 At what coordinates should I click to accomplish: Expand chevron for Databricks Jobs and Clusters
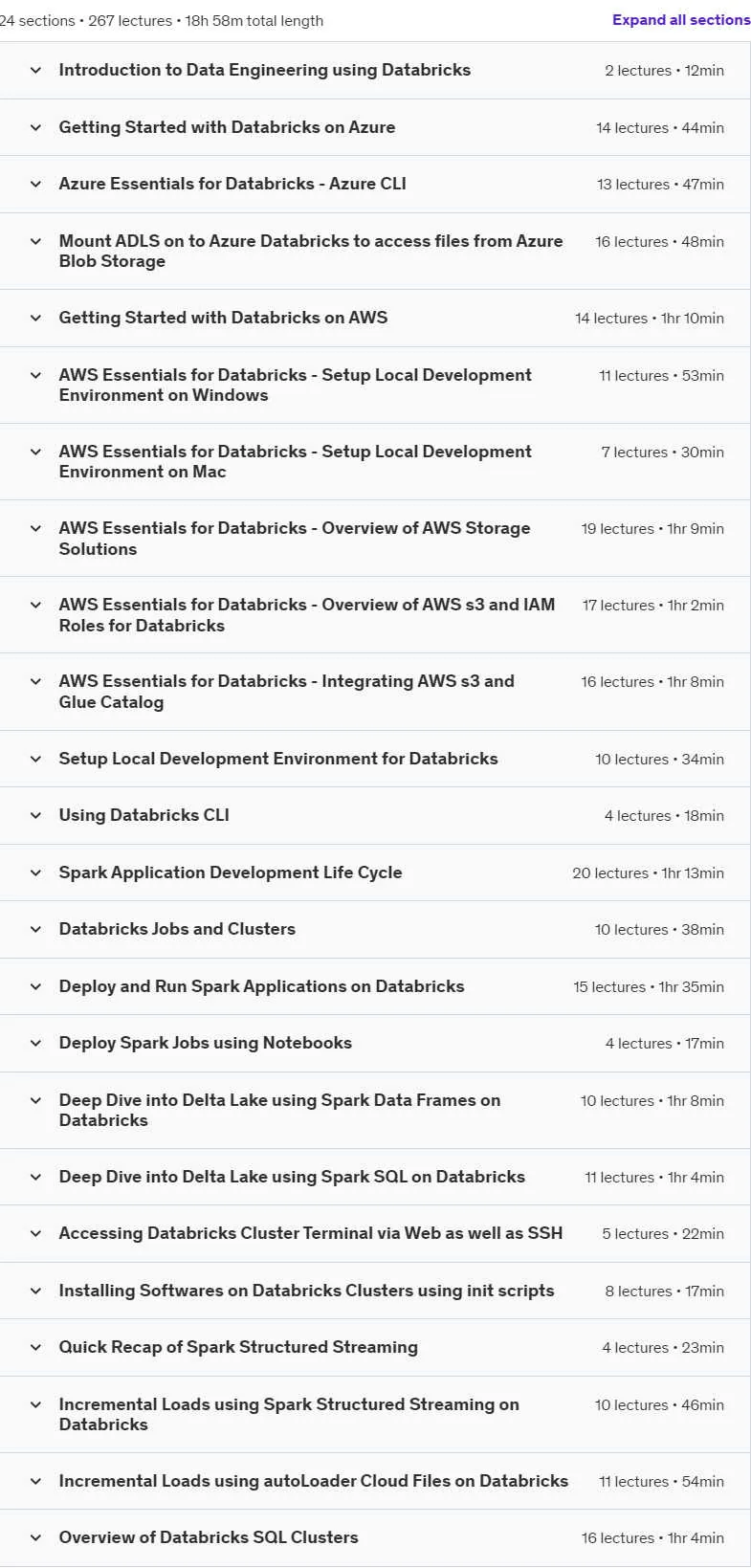35,929
